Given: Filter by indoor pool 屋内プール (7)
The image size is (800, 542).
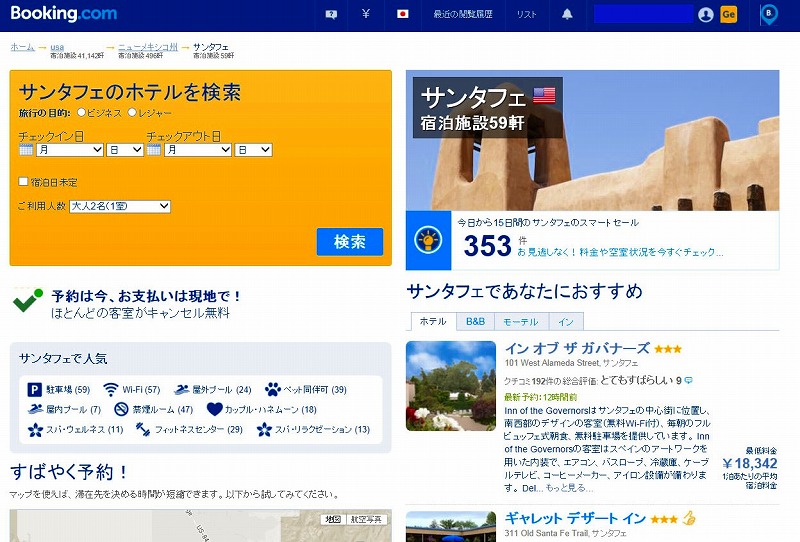Looking at the screenshot, I should pyautogui.click(x=64, y=409).
